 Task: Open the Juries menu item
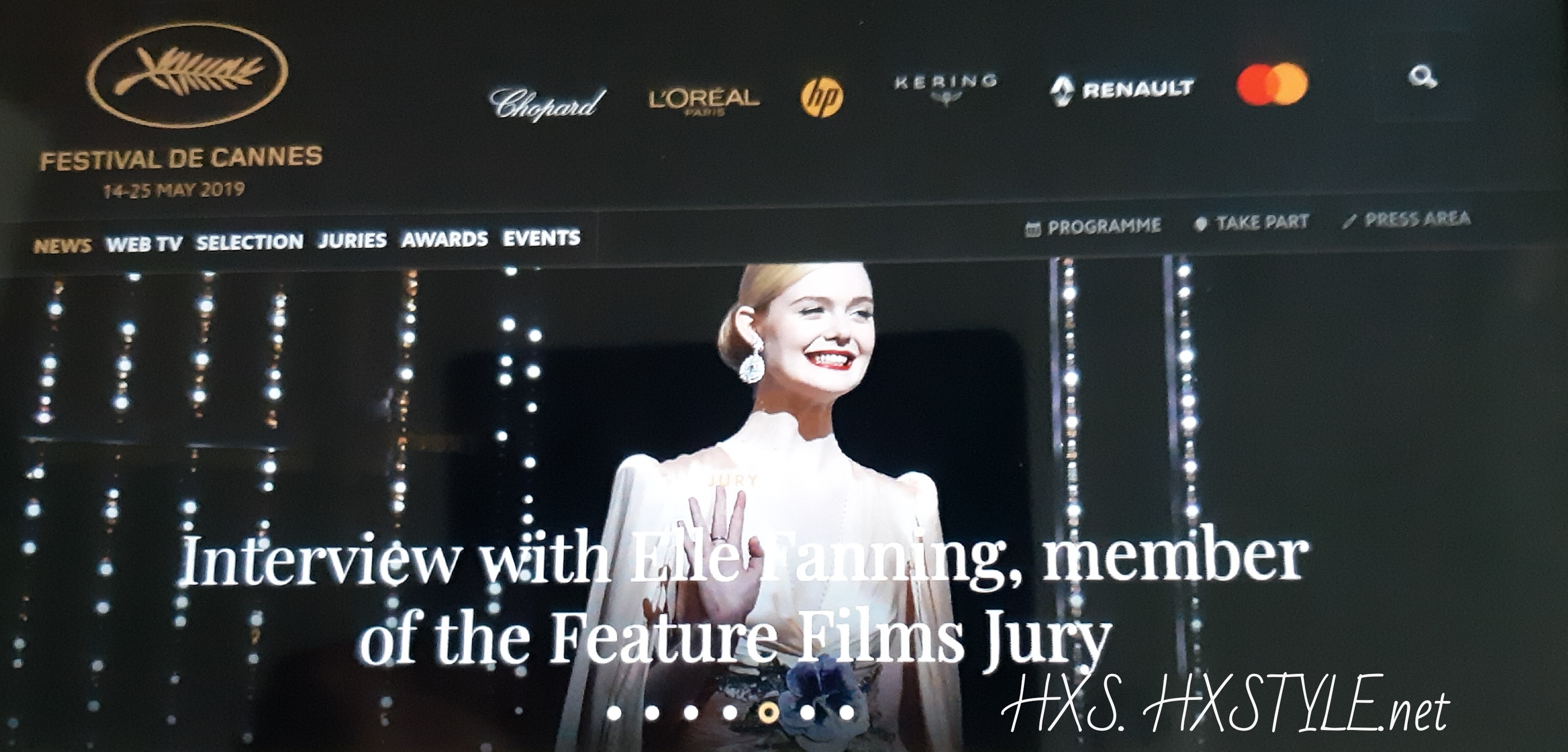tap(353, 240)
